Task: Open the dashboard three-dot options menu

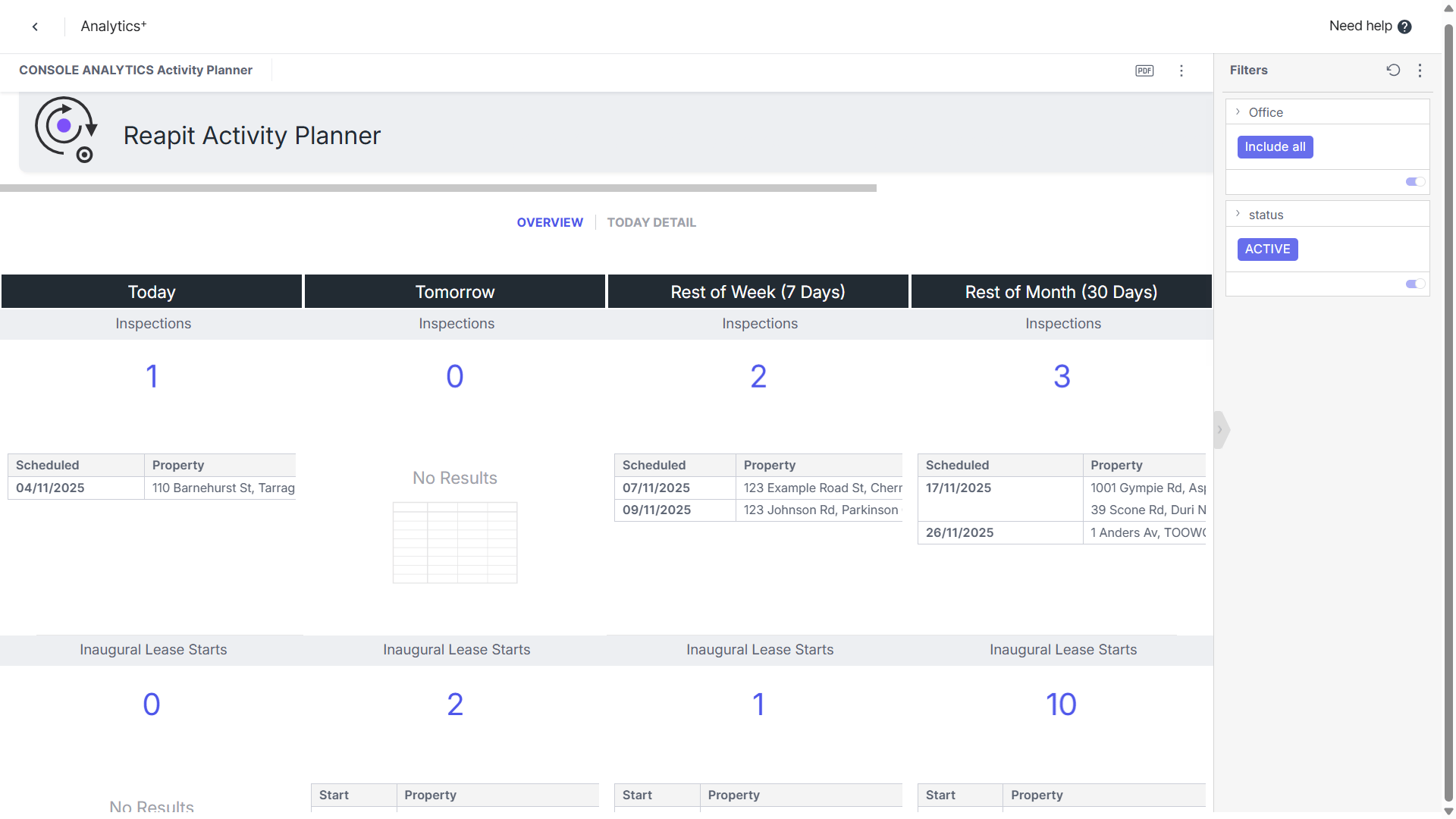Action: [1181, 71]
